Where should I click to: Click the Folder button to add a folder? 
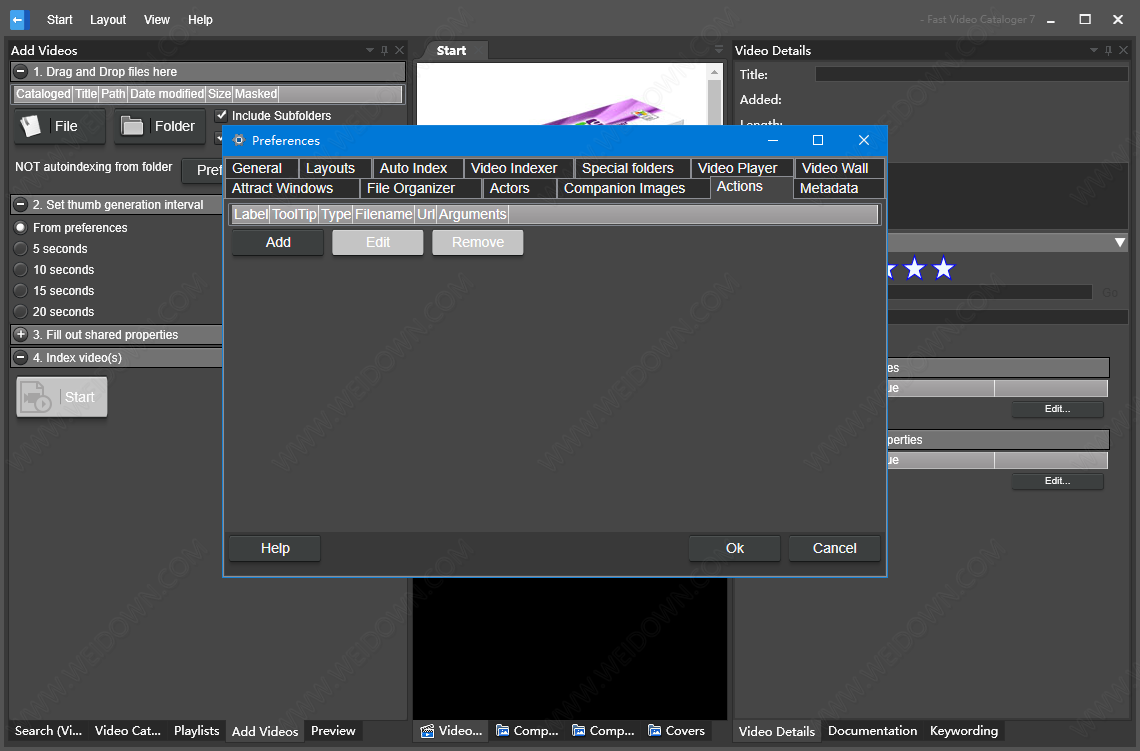[160, 126]
